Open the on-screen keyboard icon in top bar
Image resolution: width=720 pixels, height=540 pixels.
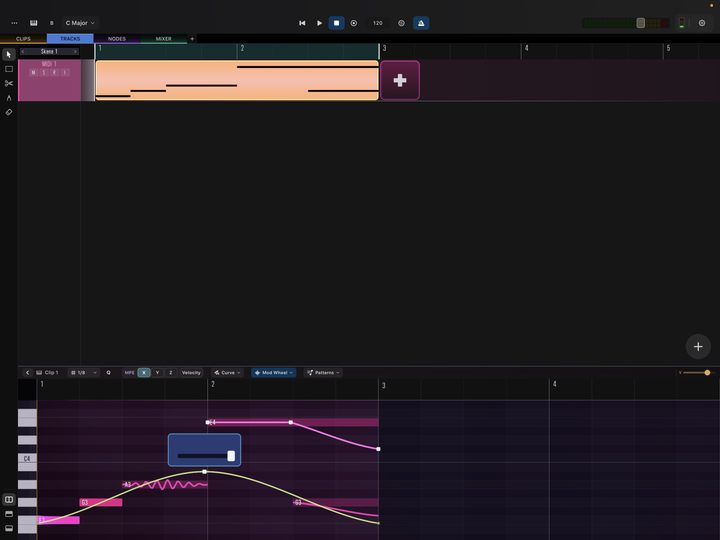[x=34, y=23]
